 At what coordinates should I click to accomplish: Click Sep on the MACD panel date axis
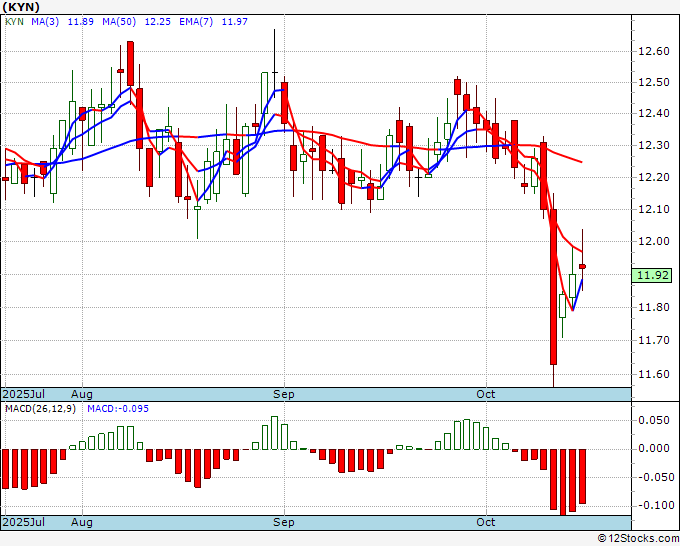click(284, 522)
